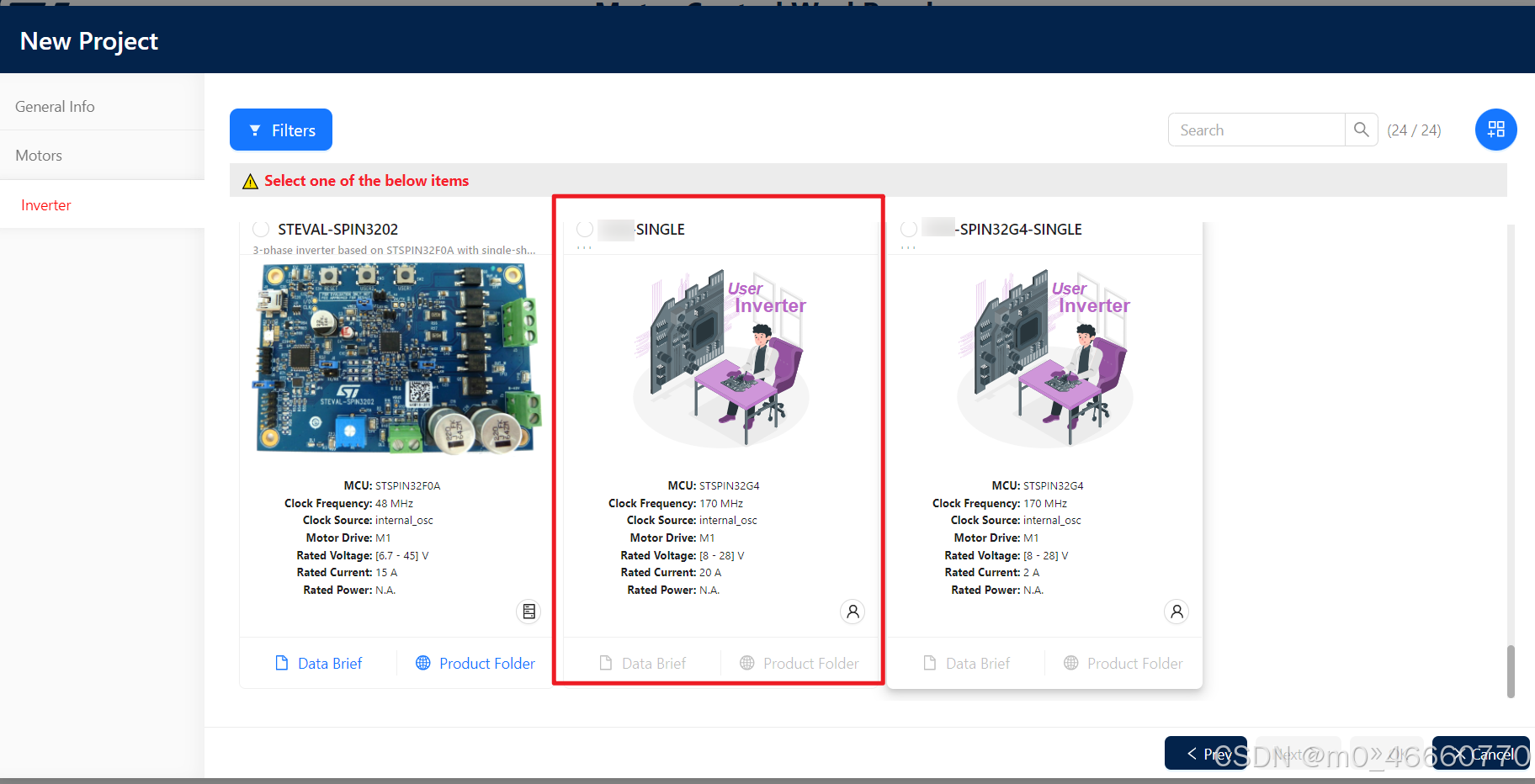Viewport: 1535px width, 784px height.
Task: Click Product Folder on 20 A inverter card
Action: tap(799, 663)
